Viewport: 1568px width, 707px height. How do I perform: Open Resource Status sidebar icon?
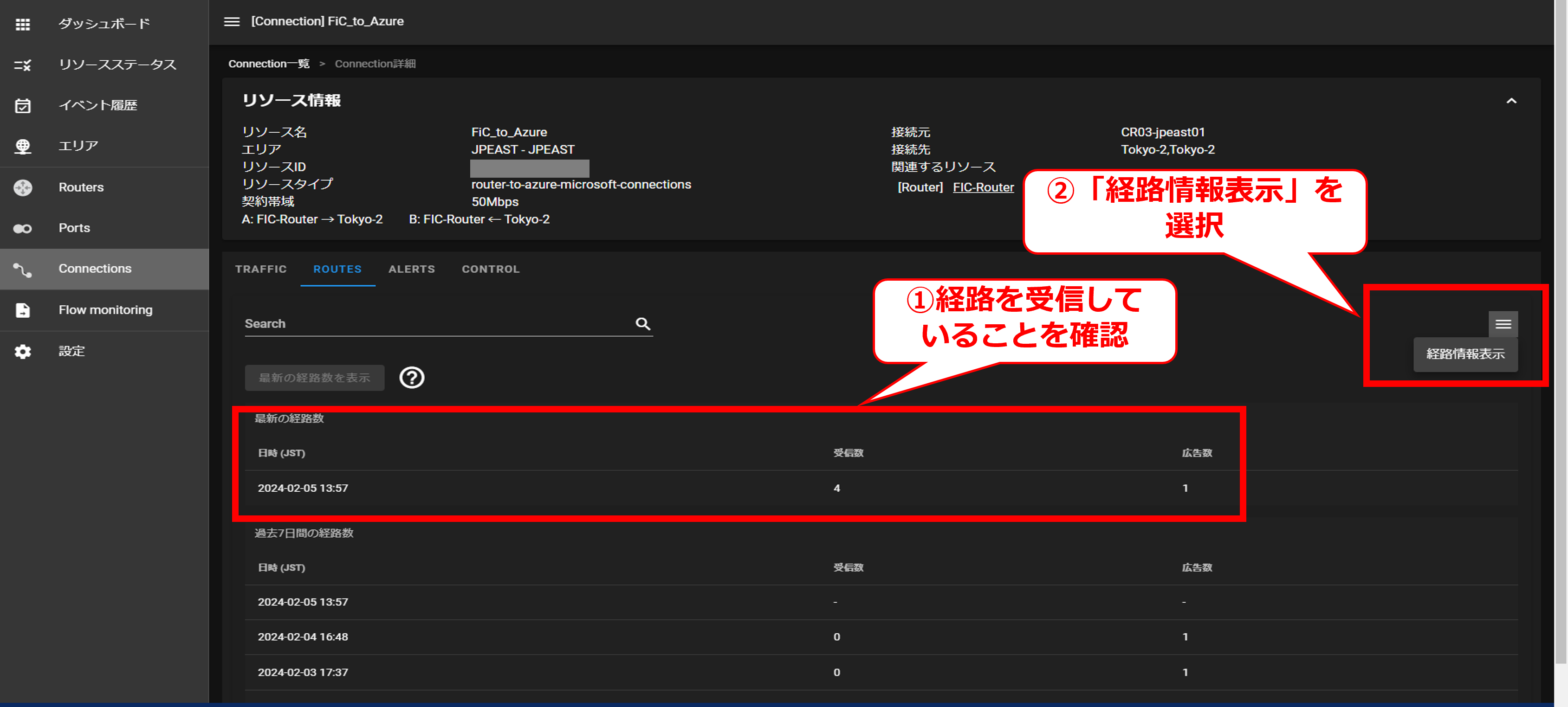click(23, 65)
